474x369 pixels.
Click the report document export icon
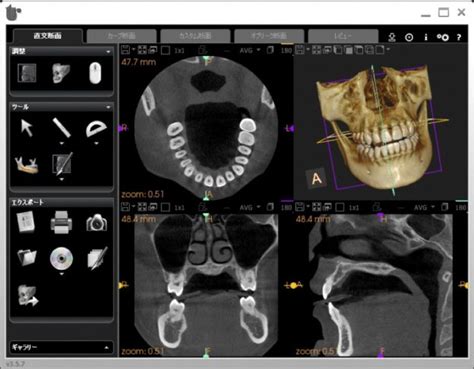26,222
